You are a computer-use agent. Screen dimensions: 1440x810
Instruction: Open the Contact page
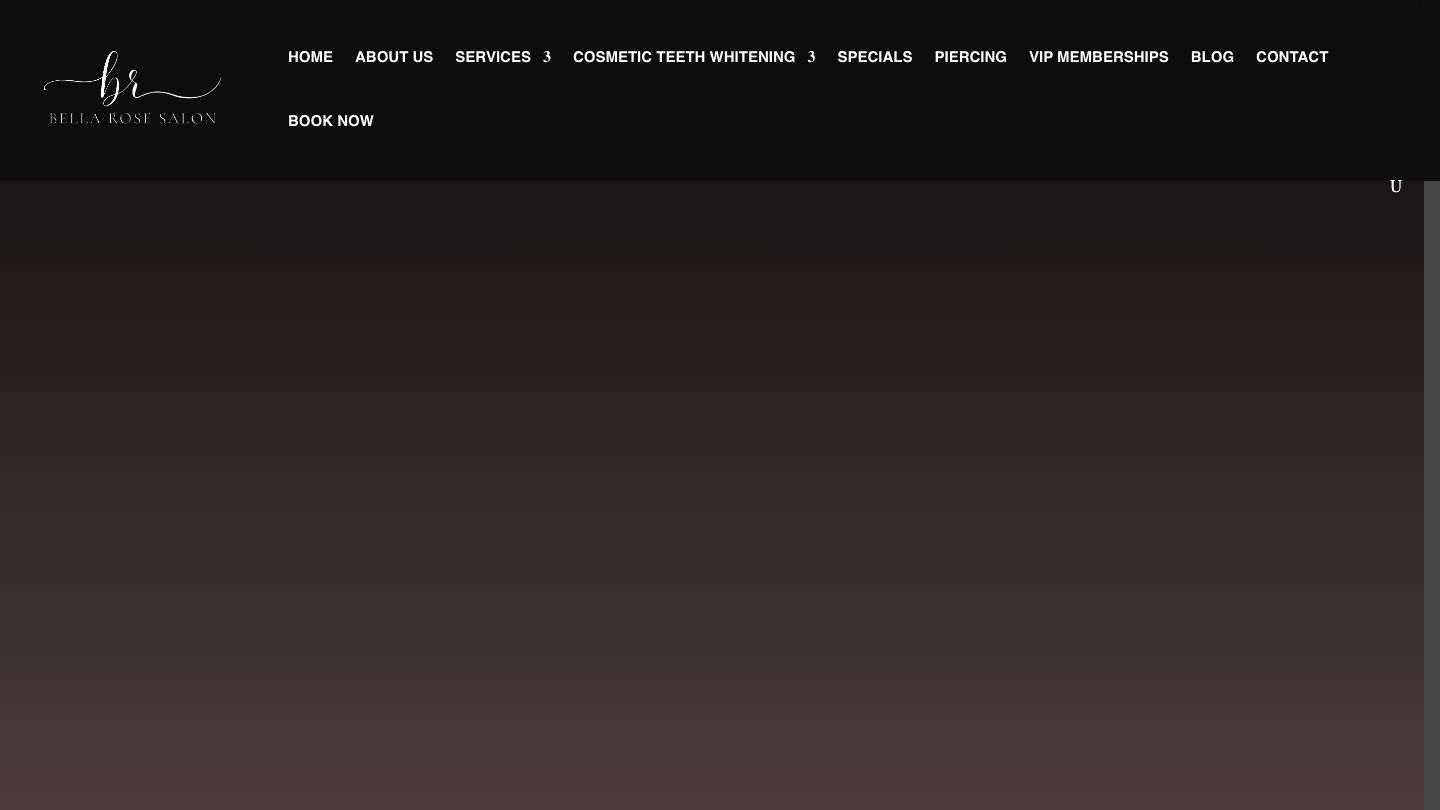tap(1291, 57)
